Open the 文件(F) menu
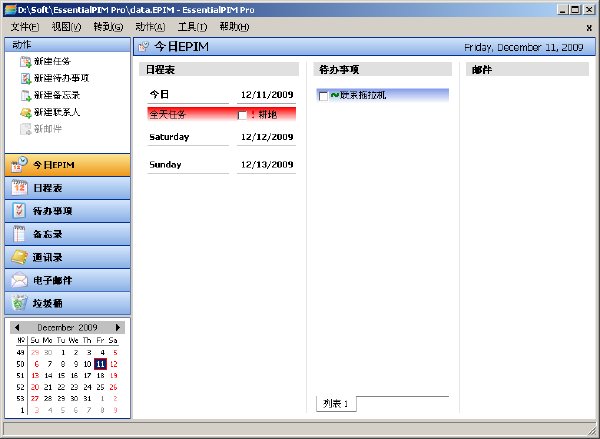Screen dimensions: 600x439 25,27
